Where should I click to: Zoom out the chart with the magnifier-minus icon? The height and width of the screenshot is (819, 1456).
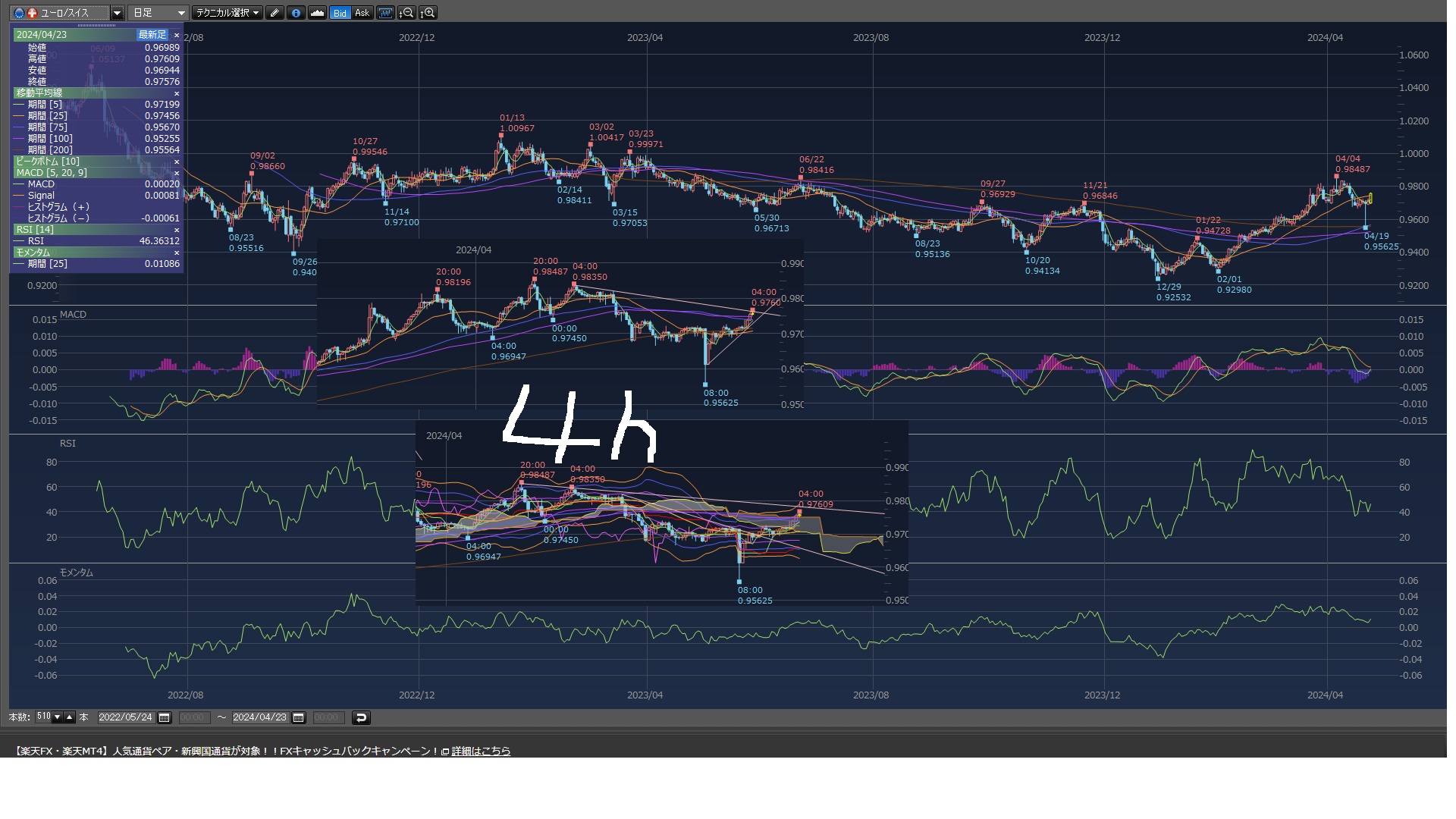pyautogui.click(x=406, y=13)
